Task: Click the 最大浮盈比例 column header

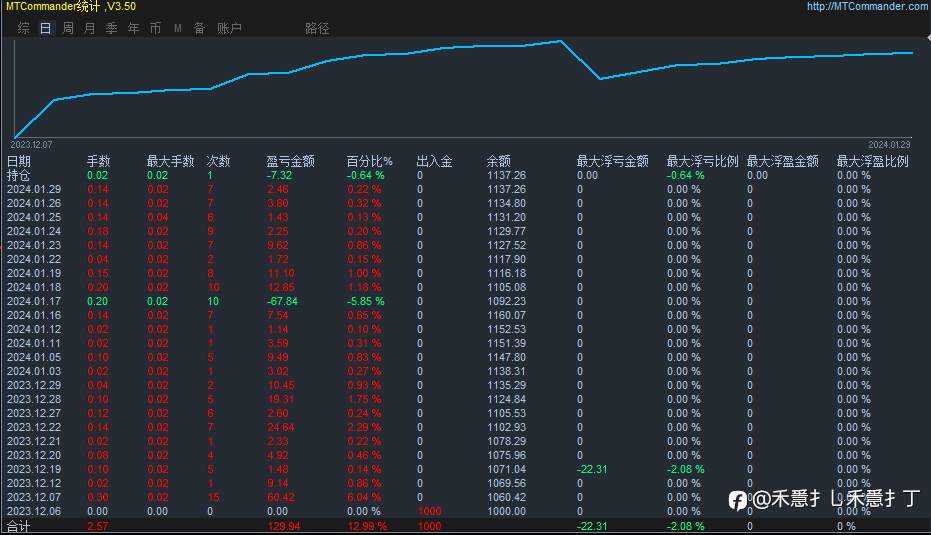Action: [873, 161]
